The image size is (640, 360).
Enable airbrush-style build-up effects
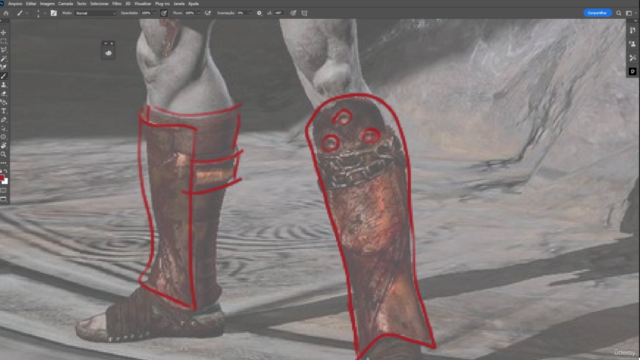click(208, 13)
